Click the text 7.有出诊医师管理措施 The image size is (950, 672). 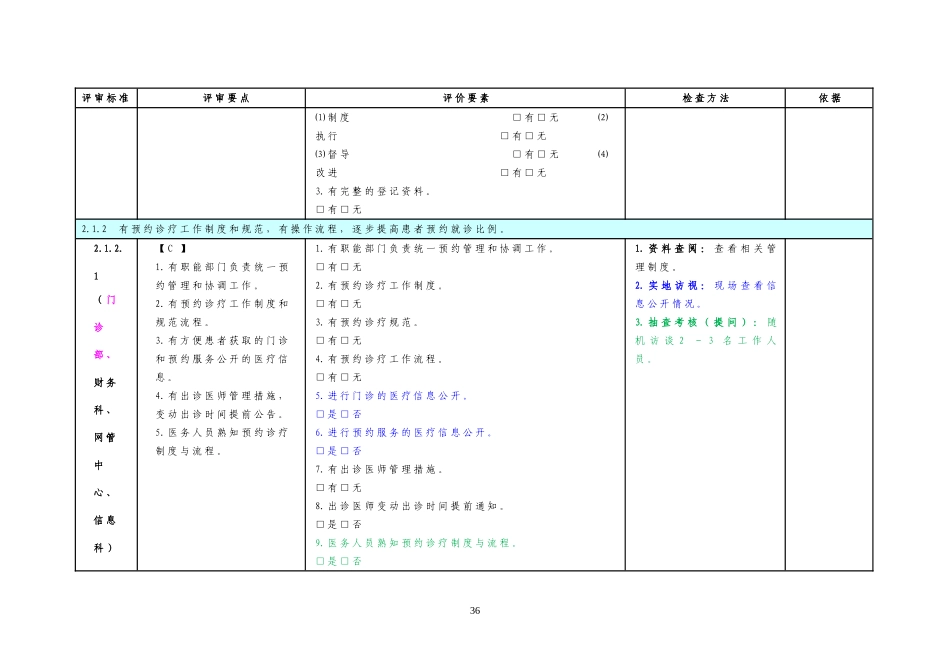(379, 470)
